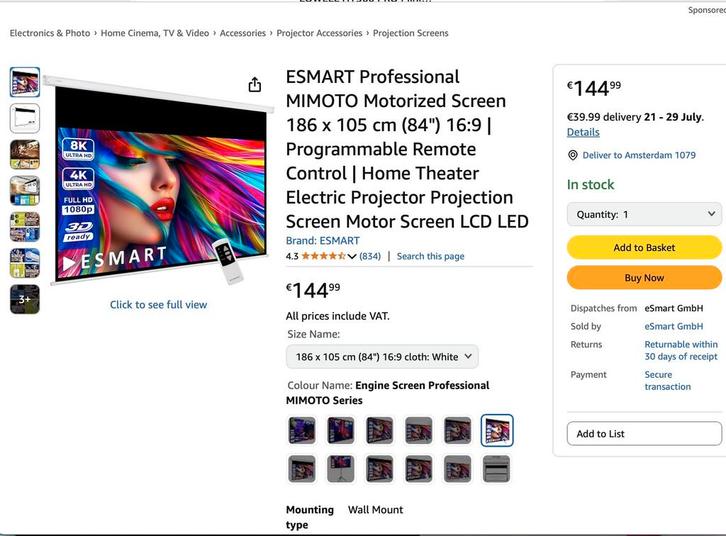
Task: Click the star rating icons
Action: point(323,256)
